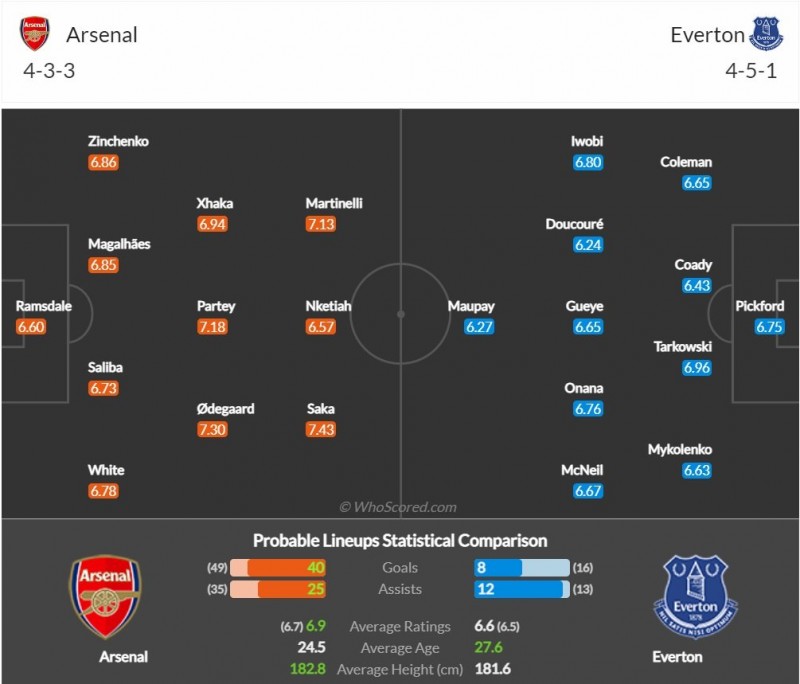Viewport: 800px width, 684px height.
Task: Select Ødegaard's 7.30 rating badge
Action: (x=212, y=428)
